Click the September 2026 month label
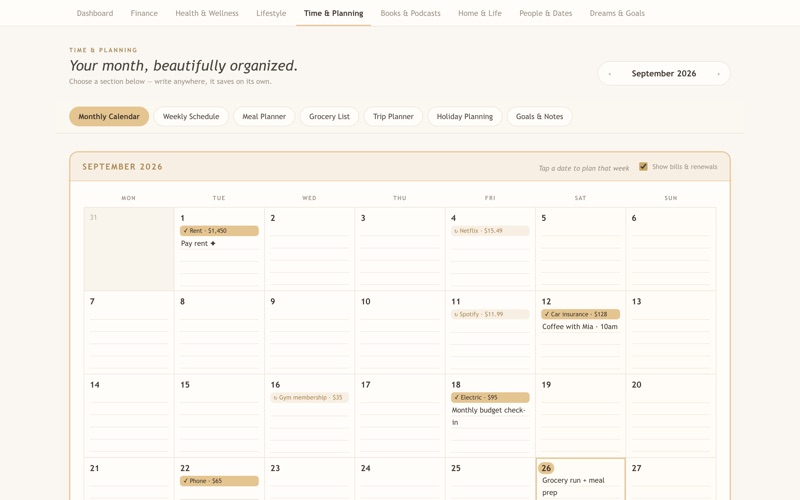This screenshot has width=800, height=500. [x=664, y=73]
